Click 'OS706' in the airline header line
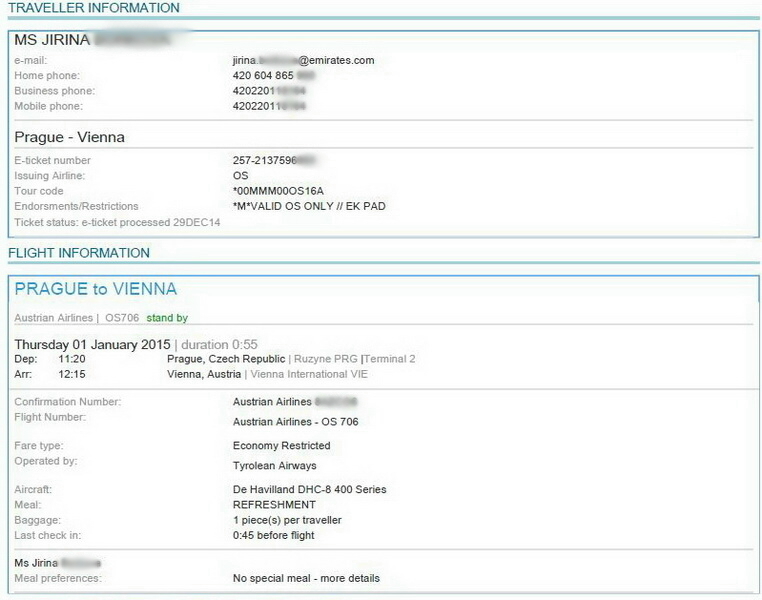 122,318
